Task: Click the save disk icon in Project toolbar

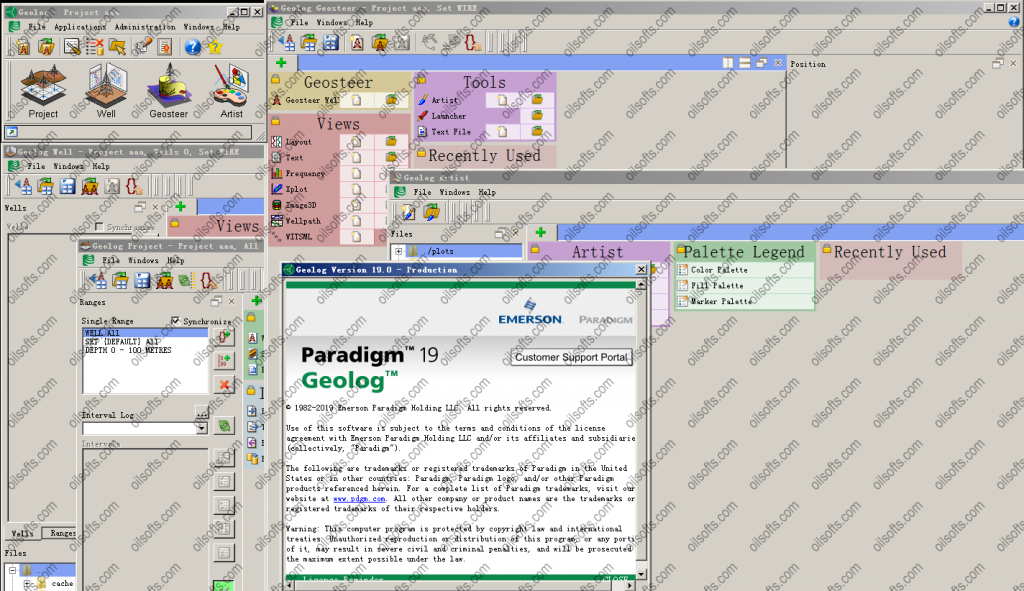Action: [x=142, y=281]
